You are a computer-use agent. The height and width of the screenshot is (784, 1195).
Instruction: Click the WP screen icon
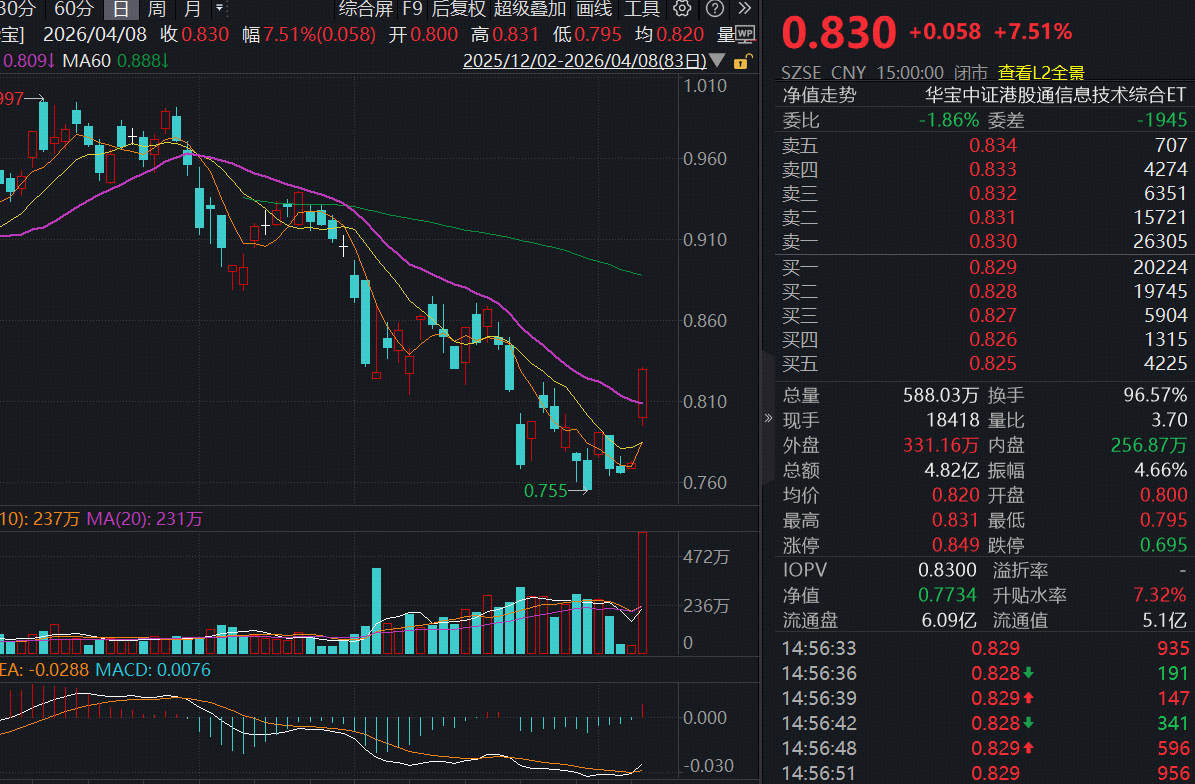point(745,34)
